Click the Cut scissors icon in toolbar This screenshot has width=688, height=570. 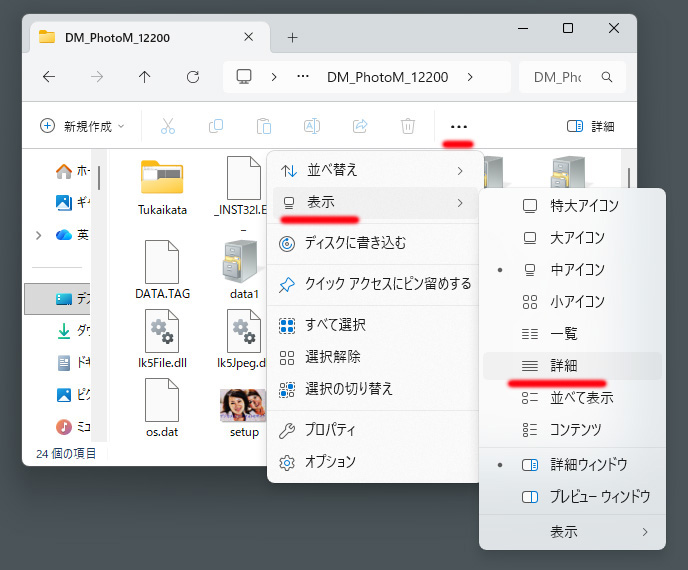click(x=167, y=126)
